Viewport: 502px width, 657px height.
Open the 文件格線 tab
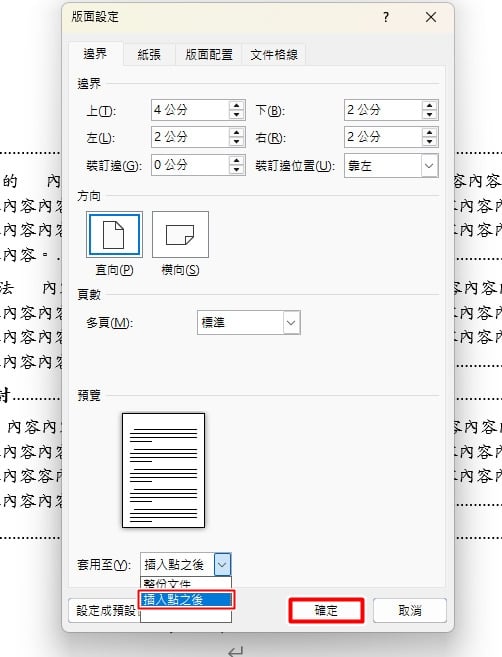pos(274,54)
